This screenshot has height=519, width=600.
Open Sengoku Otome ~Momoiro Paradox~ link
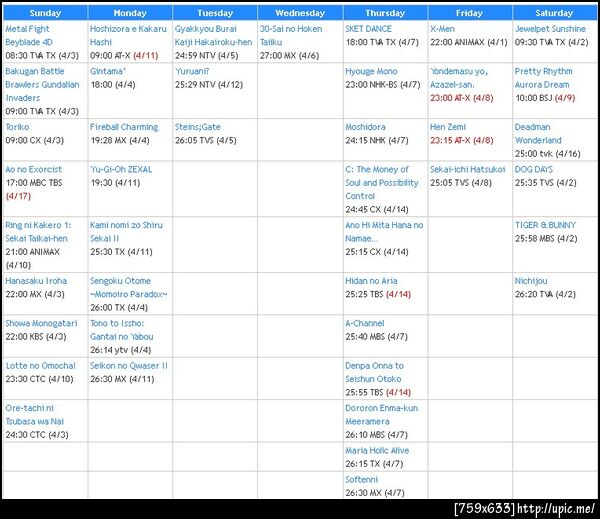pos(129,287)
